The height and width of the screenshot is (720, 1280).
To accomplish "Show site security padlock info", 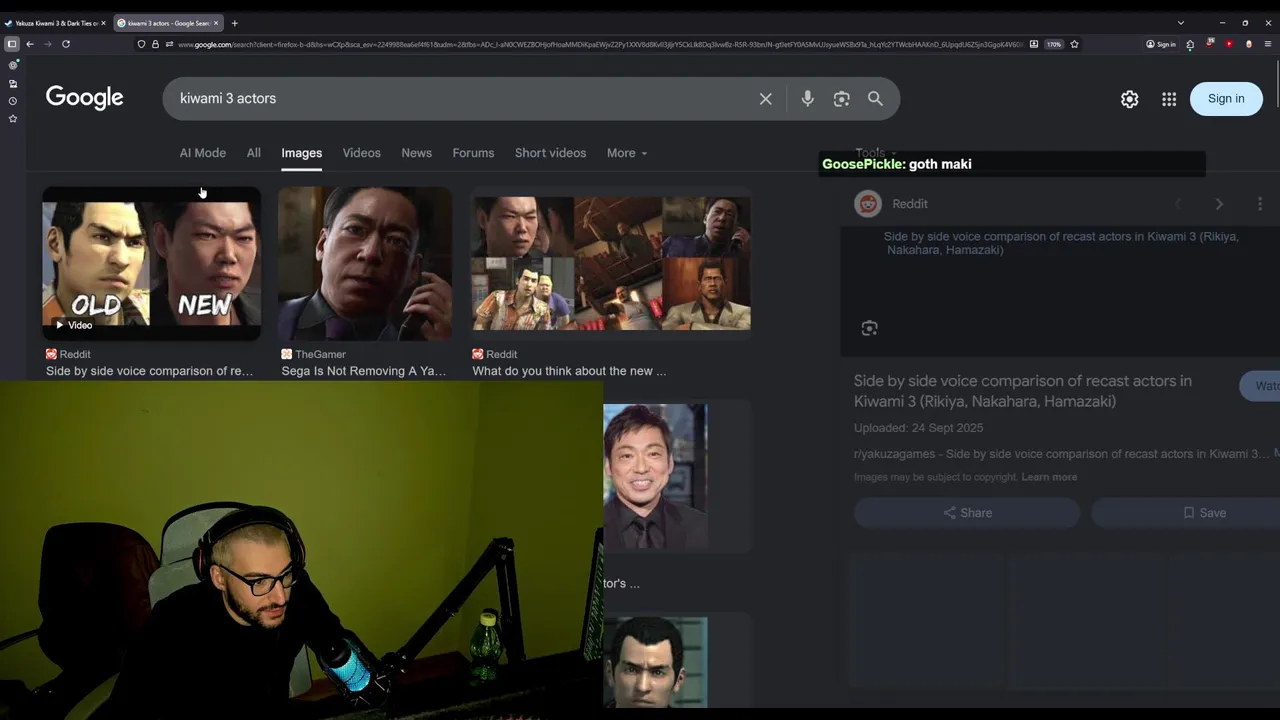I will coord(155,44).
